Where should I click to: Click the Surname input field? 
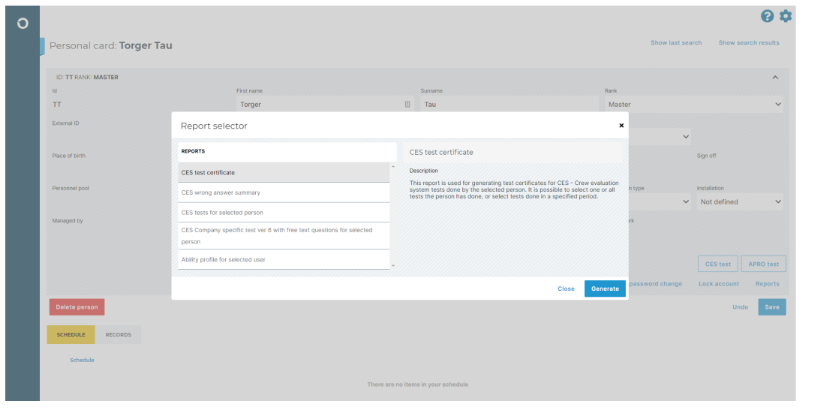(509, 104)
